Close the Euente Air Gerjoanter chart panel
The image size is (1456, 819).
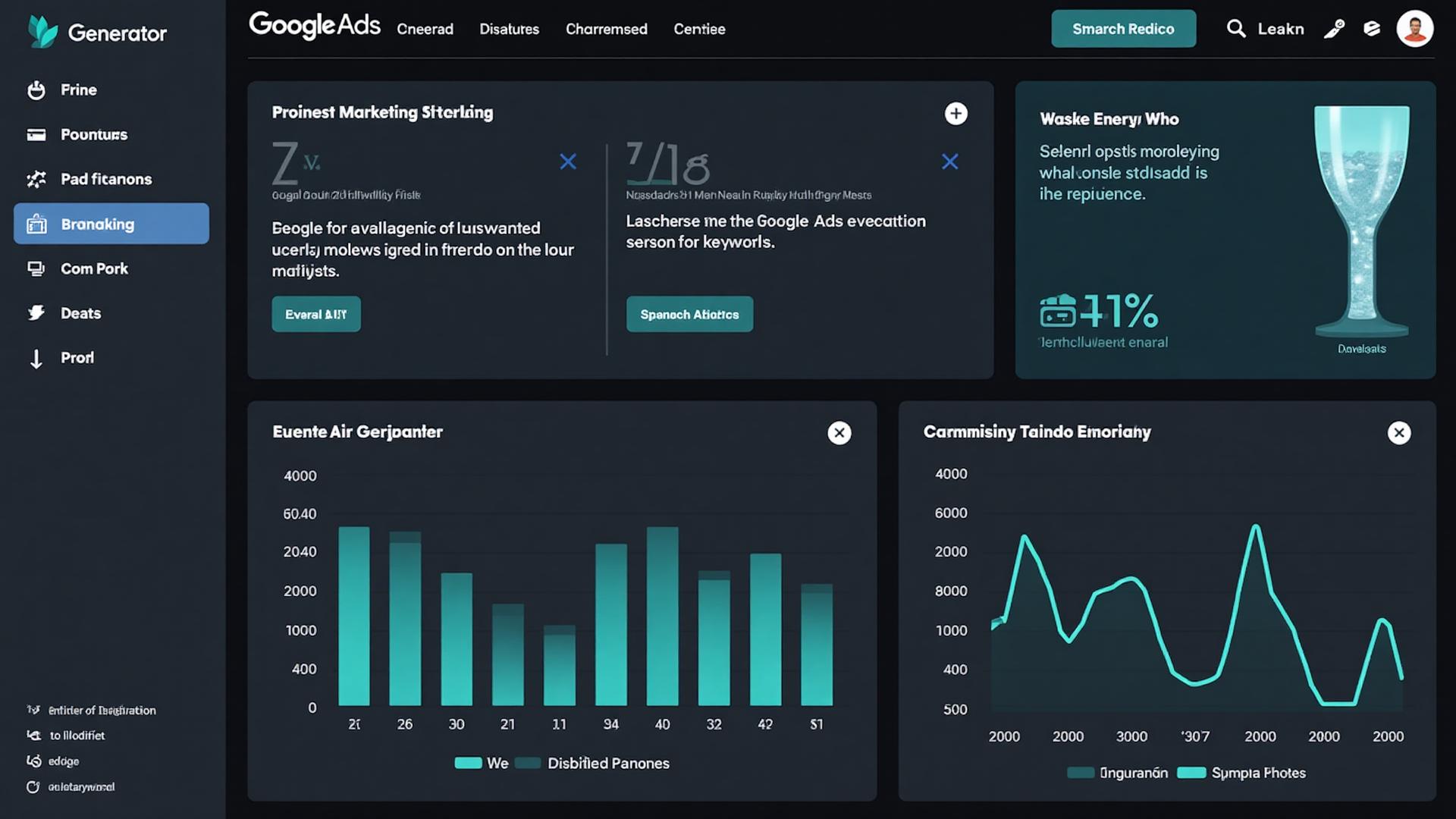click(839, 433)
